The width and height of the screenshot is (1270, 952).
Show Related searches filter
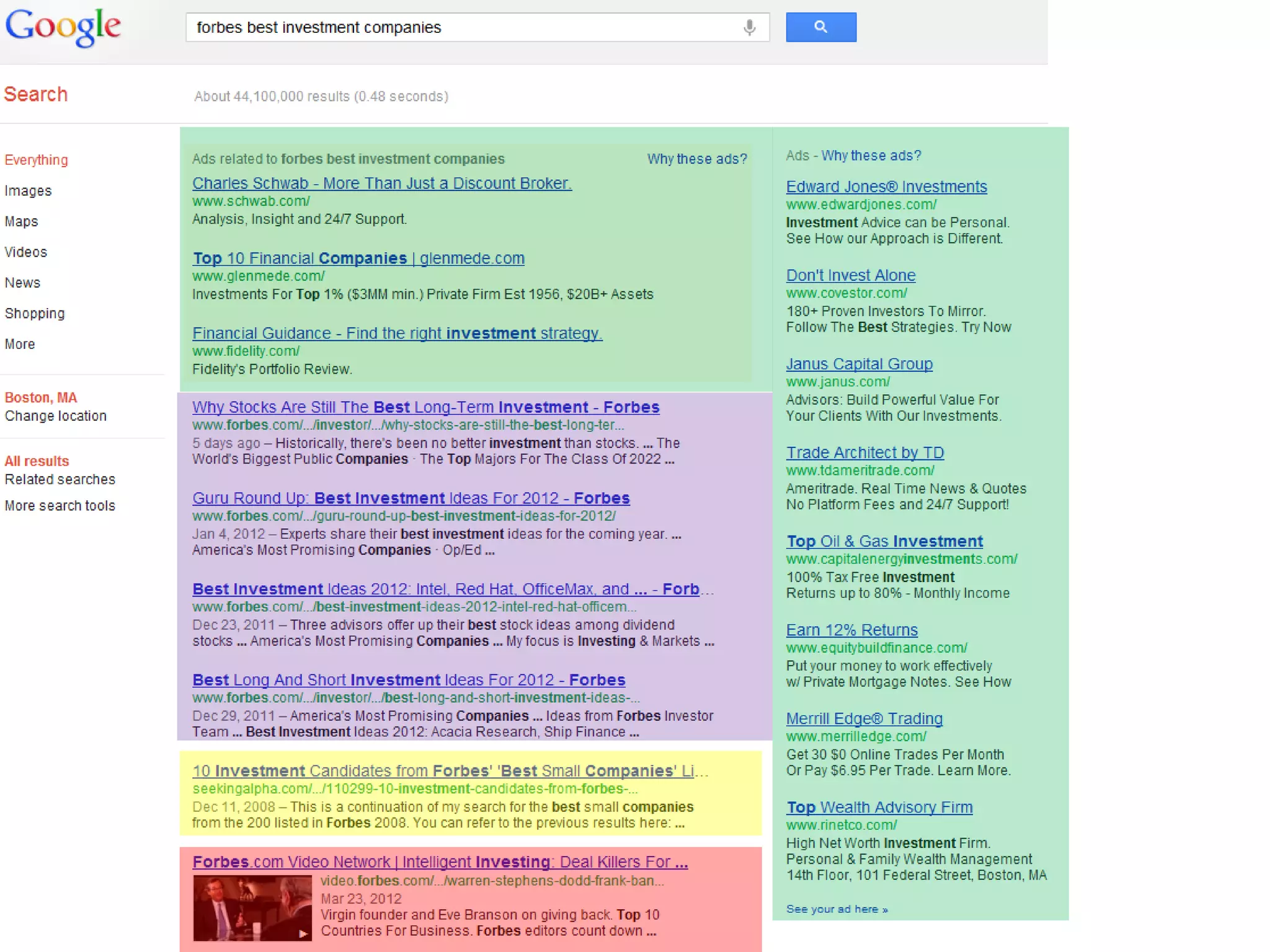point(60,479)
